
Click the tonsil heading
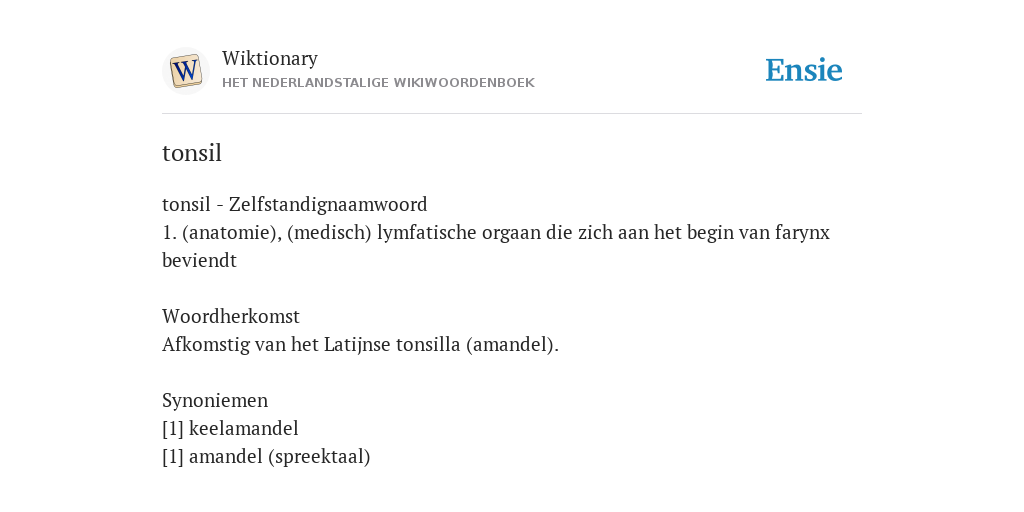tap(192, 153)
